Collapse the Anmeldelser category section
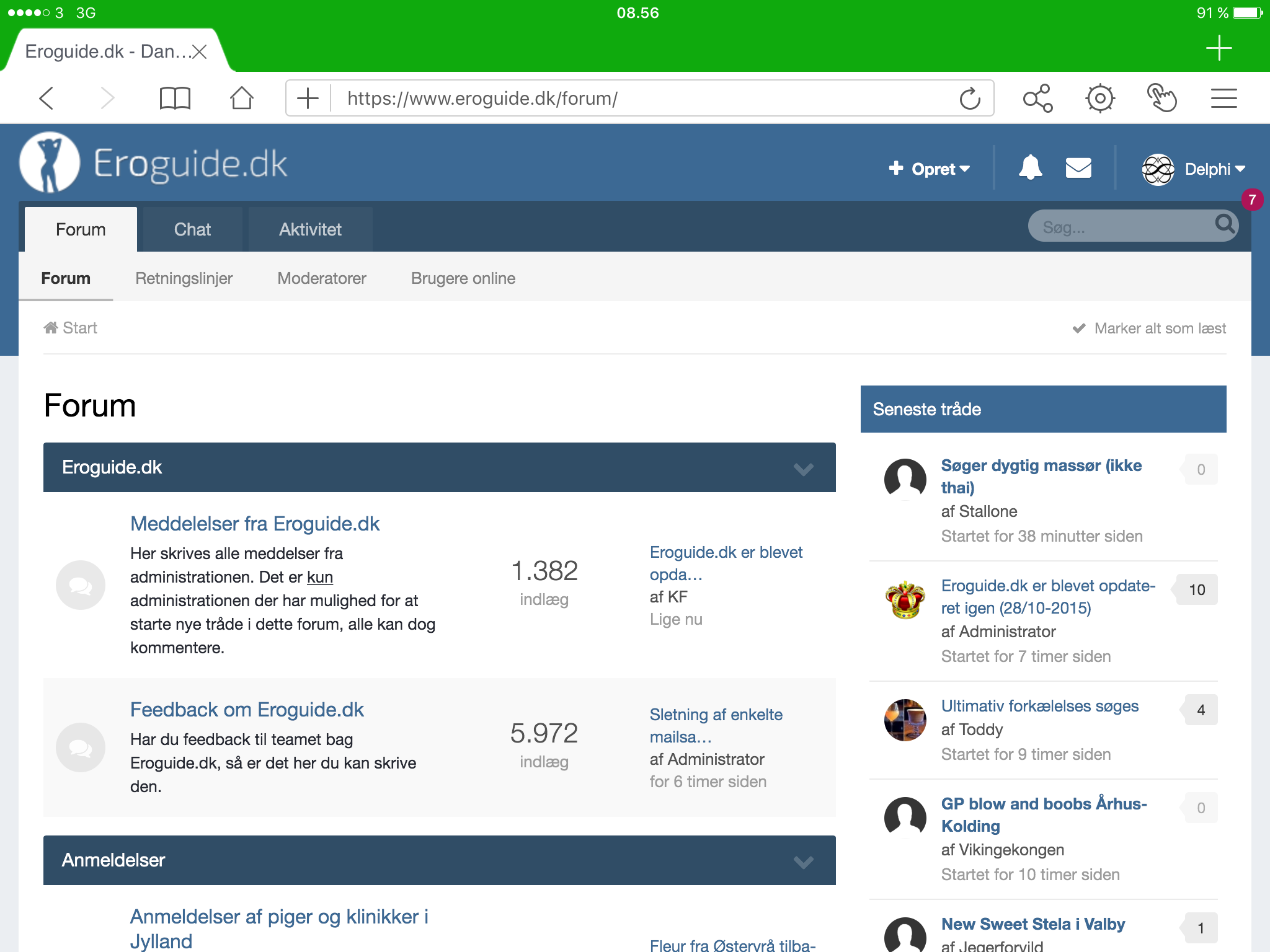Screen dimensions: 1270x952 point(804,862)
